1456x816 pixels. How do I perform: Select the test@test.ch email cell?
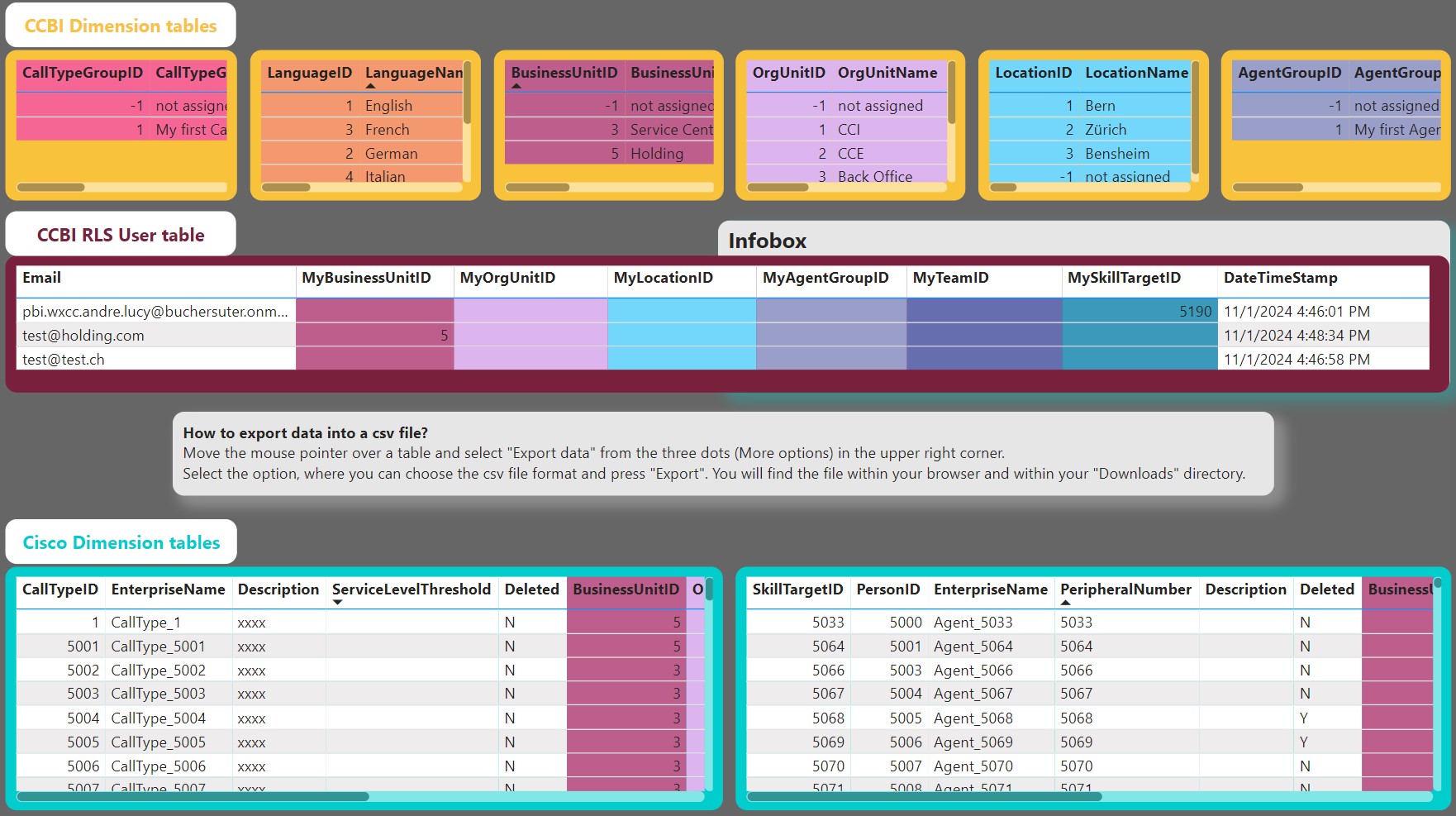(156, 359)
